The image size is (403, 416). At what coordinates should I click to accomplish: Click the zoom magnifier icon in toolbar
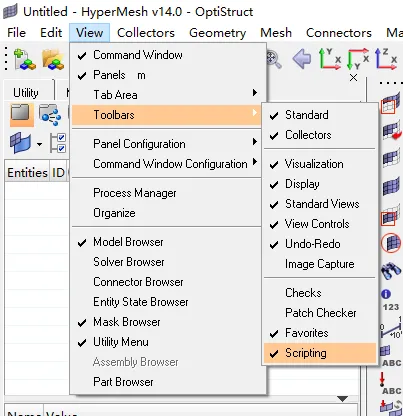coord(274,59)
